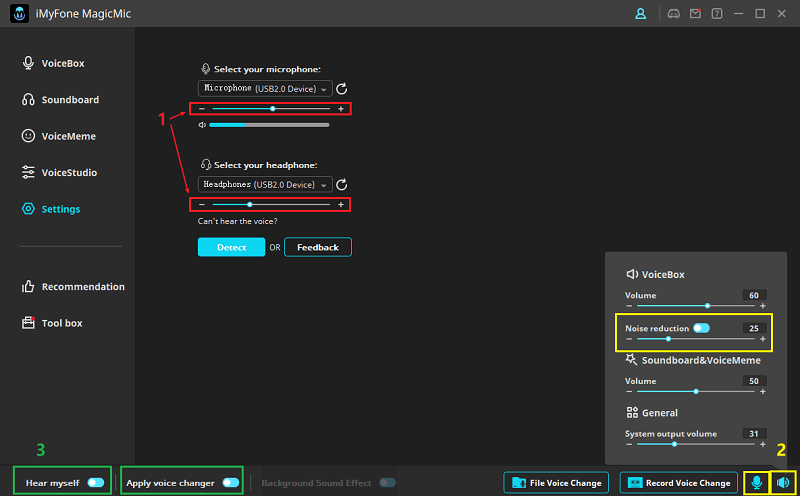Open the Recommendation page

(73, 286)
